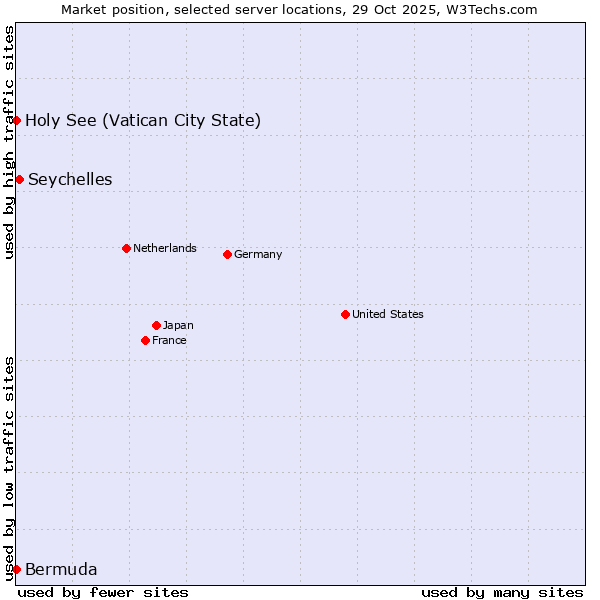Click the red dot for United States
The image size is (600, 600).
(x=345, y=314)
